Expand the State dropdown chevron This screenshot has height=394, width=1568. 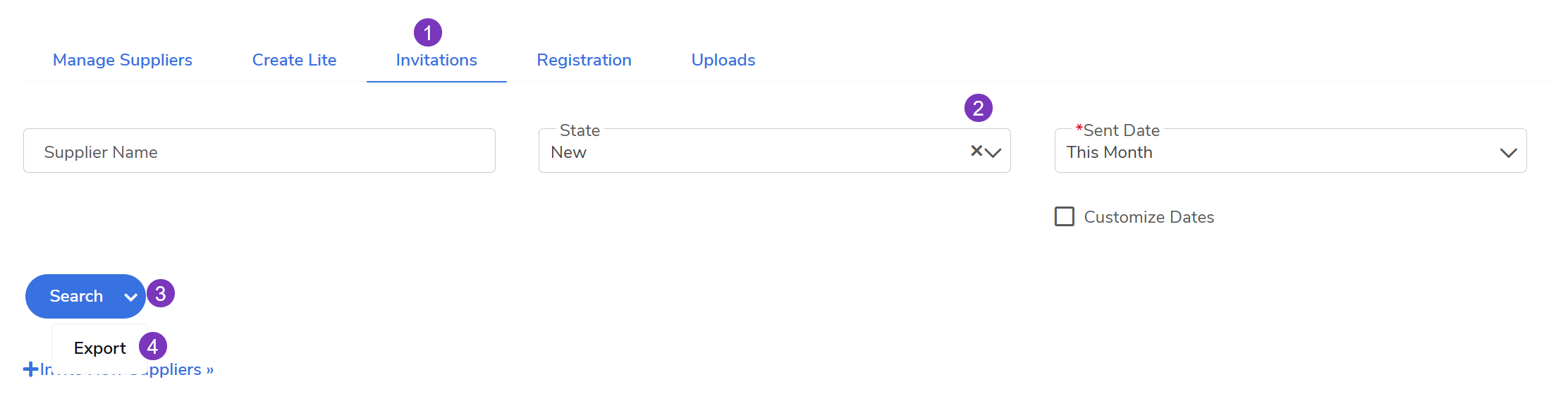(x=993, y=152)
